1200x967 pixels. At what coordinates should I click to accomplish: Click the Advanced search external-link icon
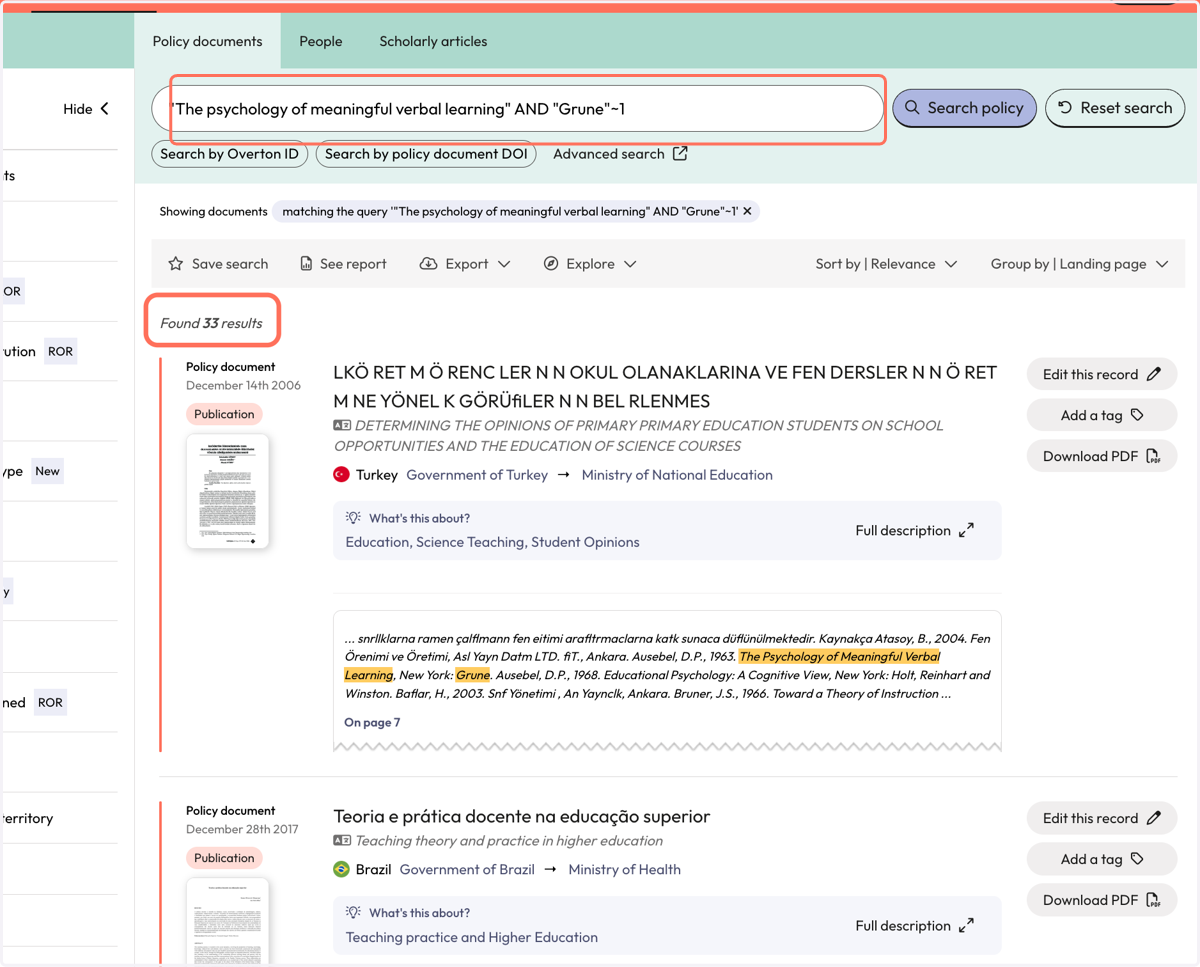pos(680,154)
